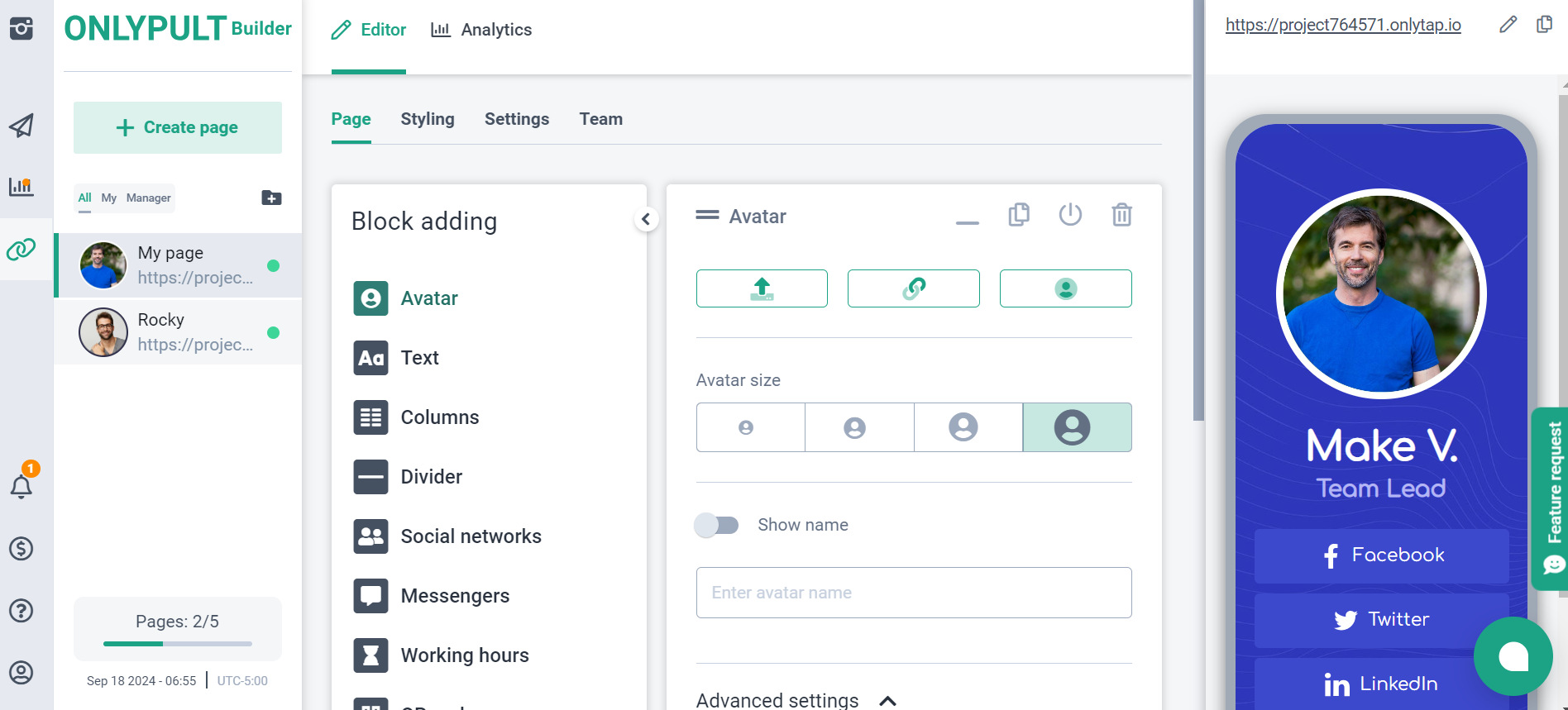Click the avatar name input field
This screenshot has height=710, width=1568.
point(913,593)
